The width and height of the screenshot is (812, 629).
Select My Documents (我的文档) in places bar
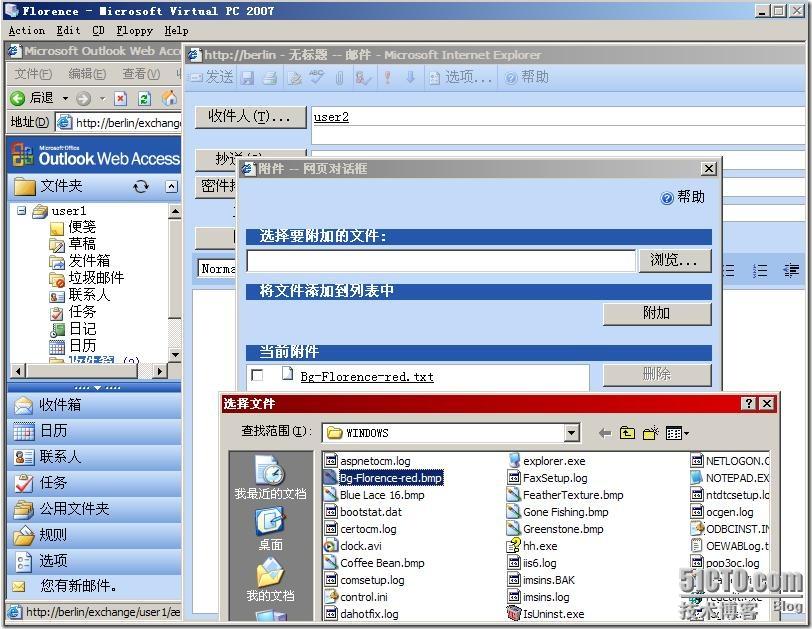tap(270, 580)
